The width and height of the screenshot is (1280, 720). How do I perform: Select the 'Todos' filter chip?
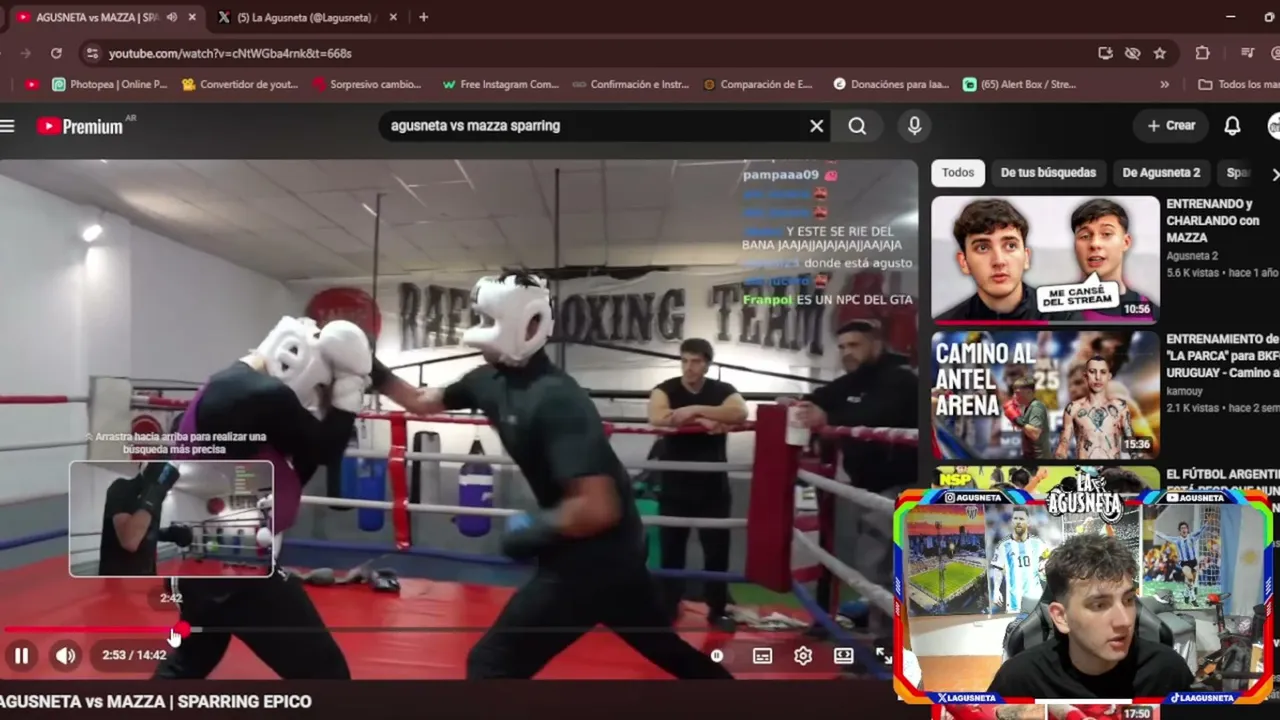[958, 173]
